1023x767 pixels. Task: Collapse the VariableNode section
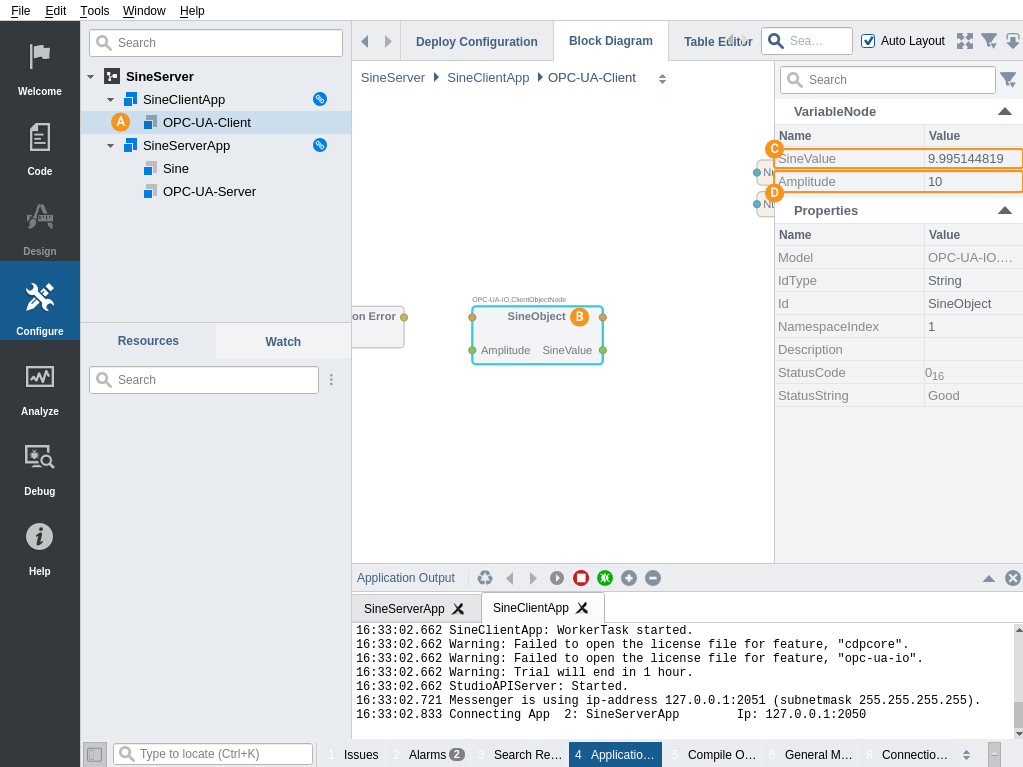(1005, 112)
